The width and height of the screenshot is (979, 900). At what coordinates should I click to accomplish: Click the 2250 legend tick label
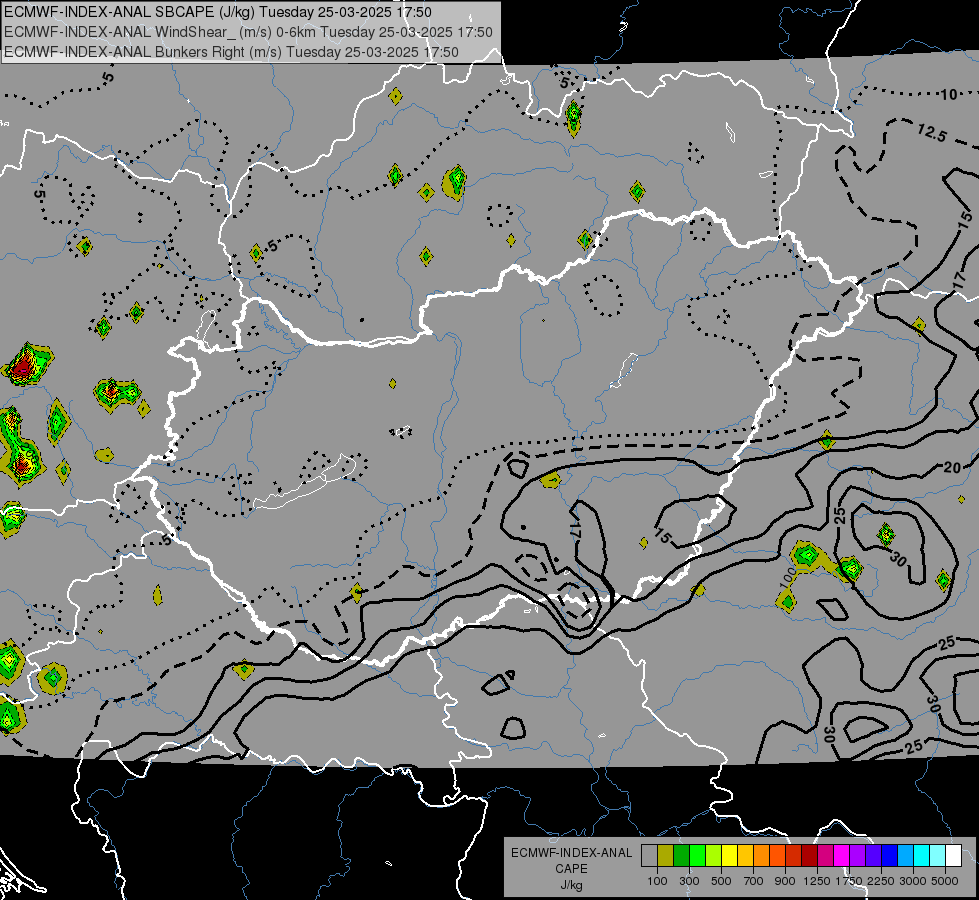pos(880,881)
